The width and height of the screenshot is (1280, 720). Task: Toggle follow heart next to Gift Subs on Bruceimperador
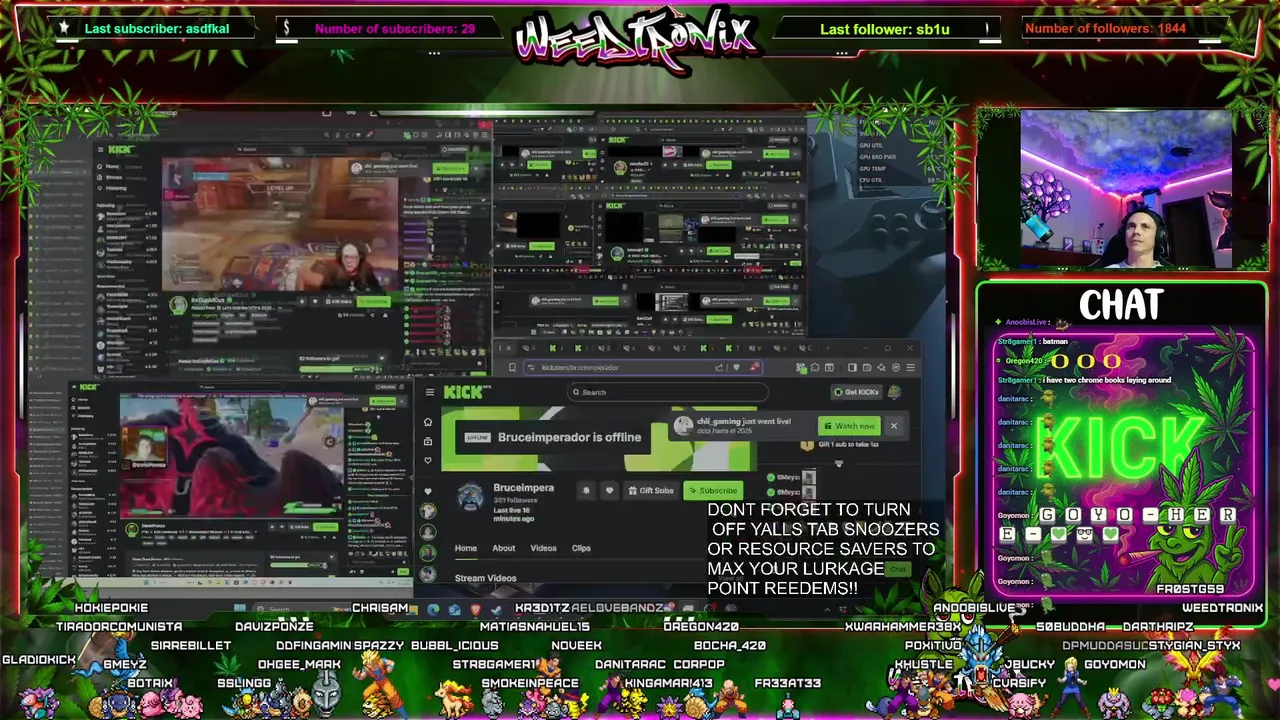pos(609,490)
